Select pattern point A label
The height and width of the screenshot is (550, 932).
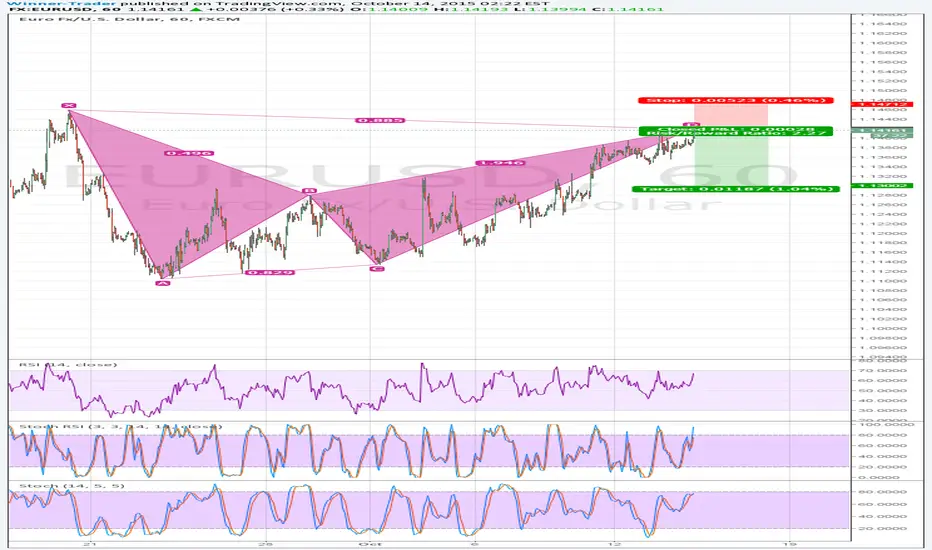click(x=162, y=283)
